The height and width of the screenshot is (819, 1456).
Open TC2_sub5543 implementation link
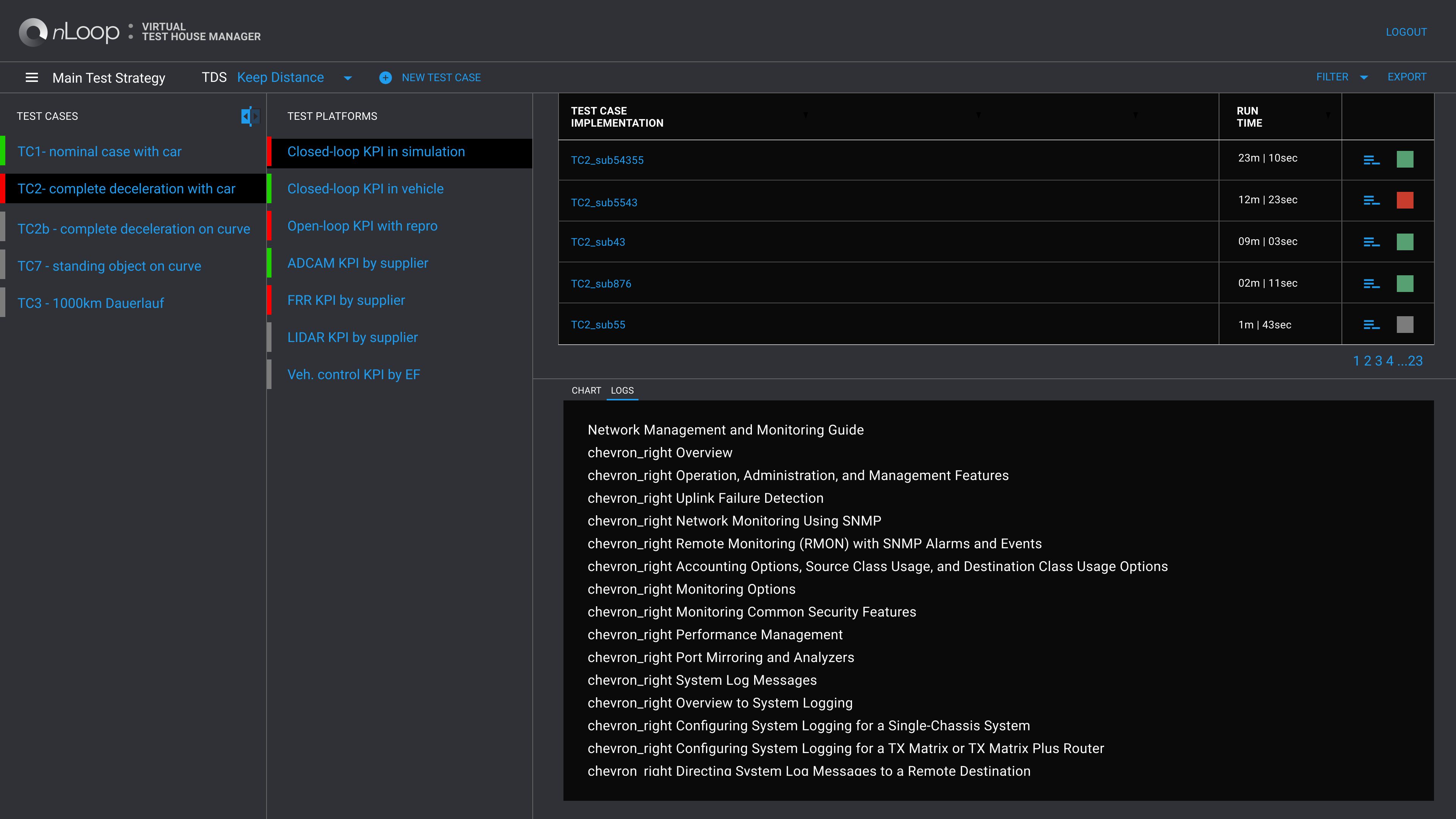click(x=604, y=202)
